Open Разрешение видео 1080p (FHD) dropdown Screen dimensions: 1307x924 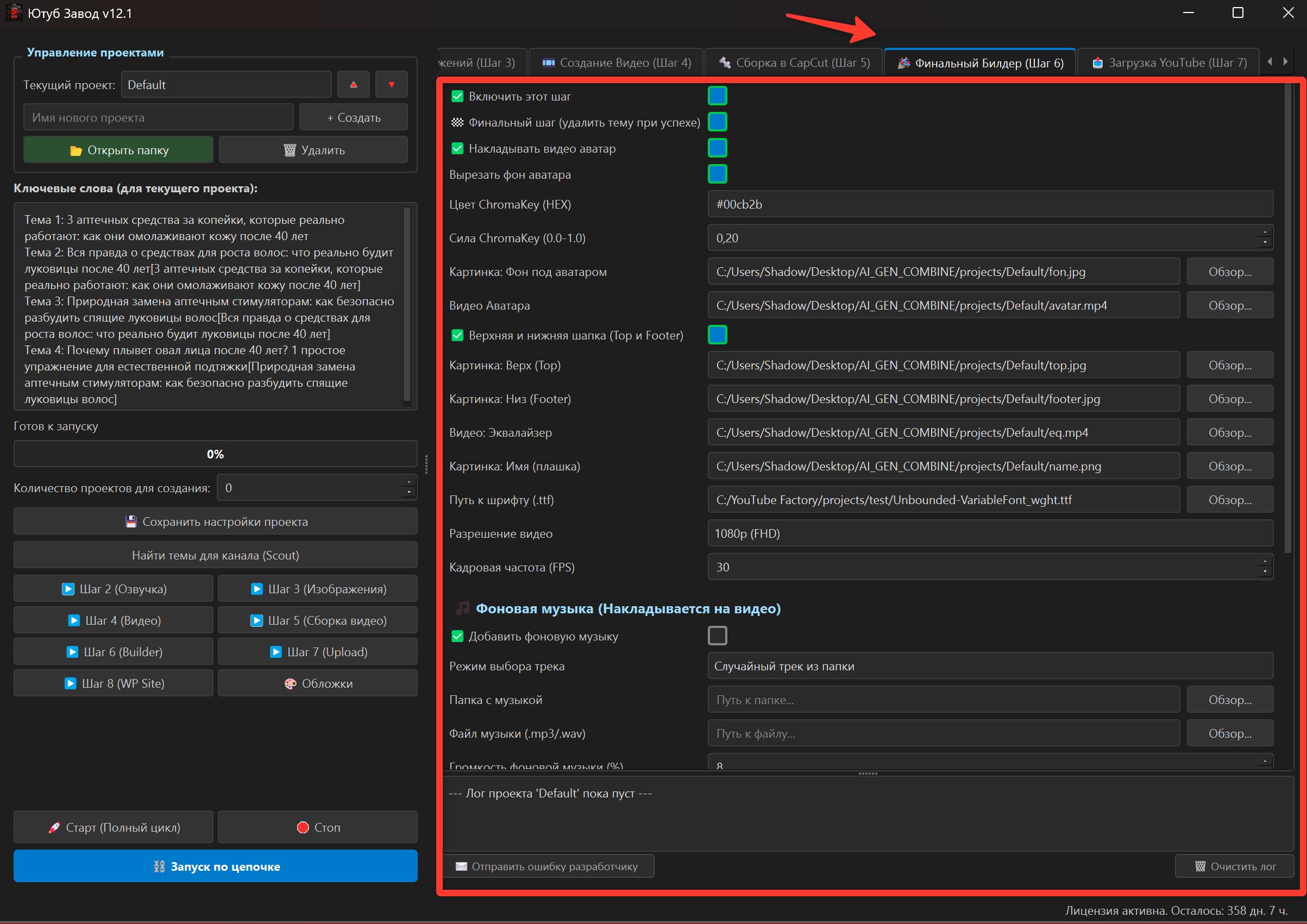coord(990,533)
